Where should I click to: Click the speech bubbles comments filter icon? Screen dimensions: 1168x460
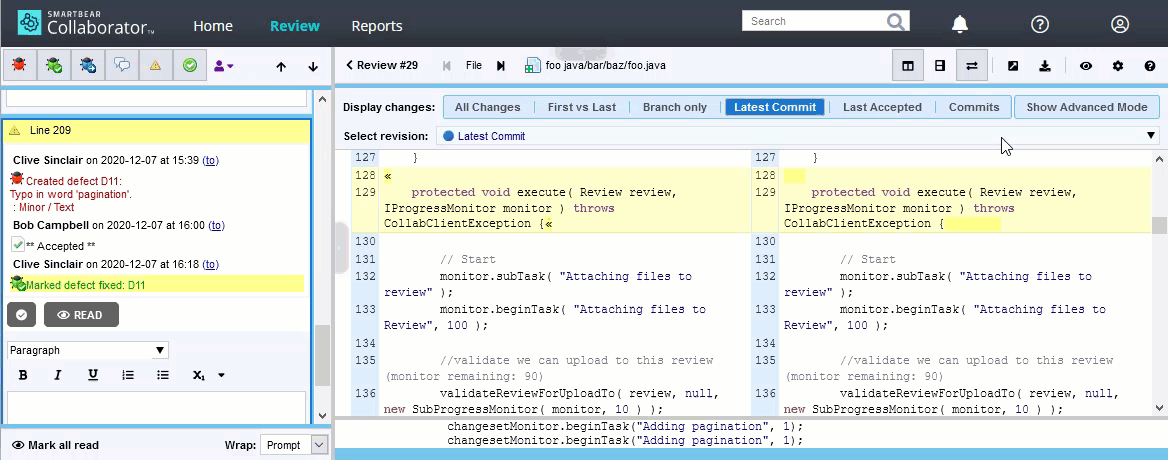click(122, 66)
